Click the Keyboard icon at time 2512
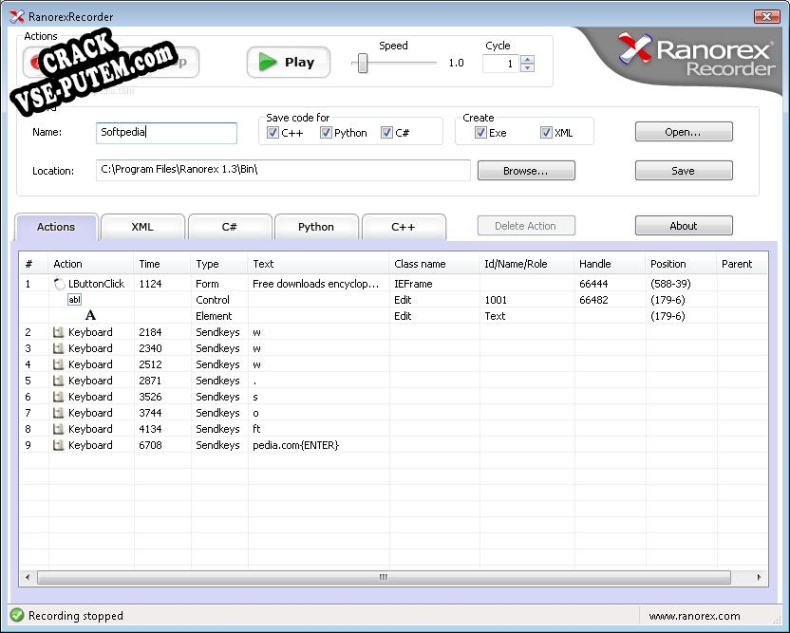This screenshot has height=633, width=790. (58, 364)
